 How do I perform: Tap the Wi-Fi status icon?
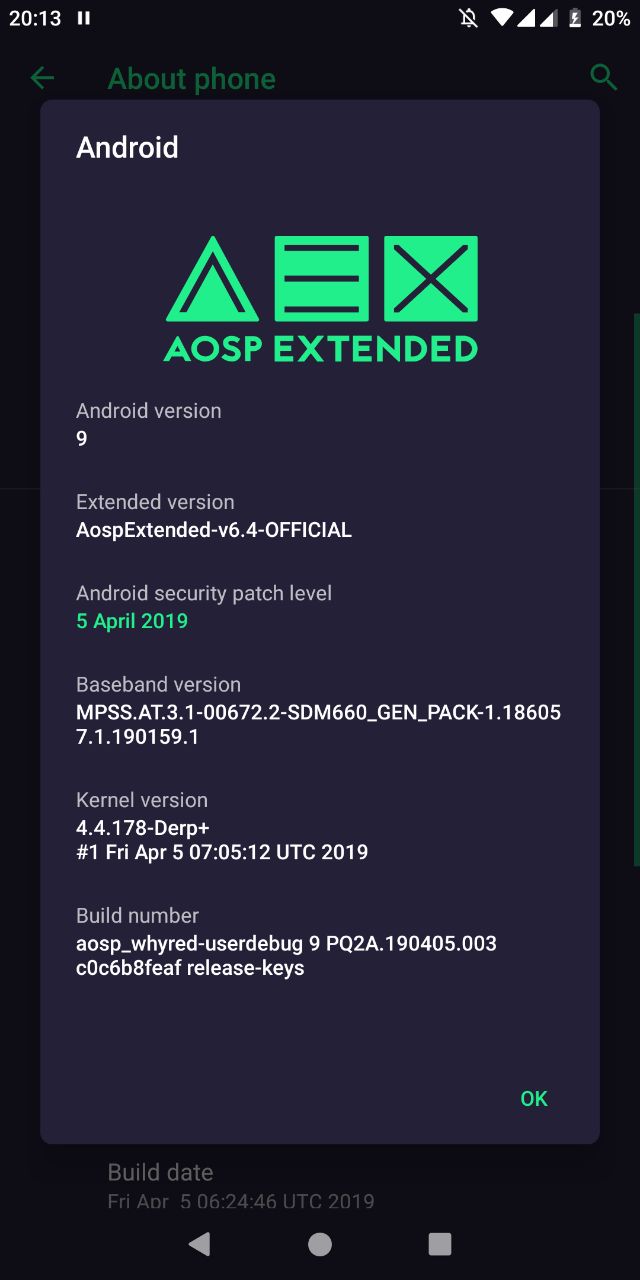coord(502,18)
